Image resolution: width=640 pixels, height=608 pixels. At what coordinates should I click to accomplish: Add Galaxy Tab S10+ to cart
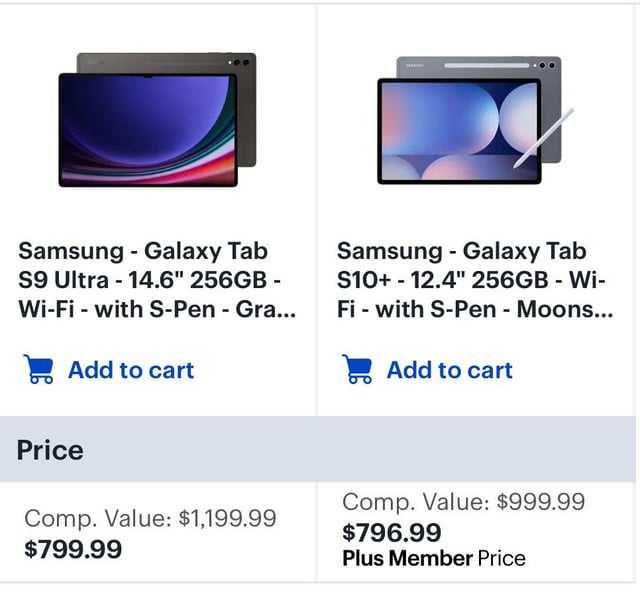pos(449,371)
